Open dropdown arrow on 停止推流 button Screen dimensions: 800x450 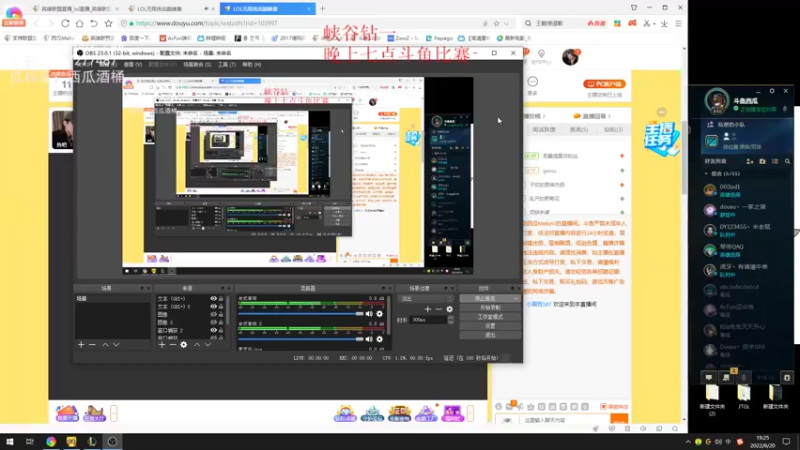[x=515, y=298]
